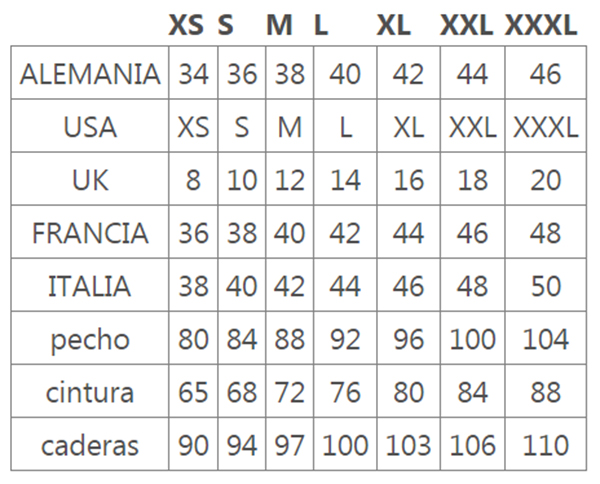Image resolution: width=600 pixels, height=484 pixels.
Task: Click the FRANCIA row label
Action: 90,233
